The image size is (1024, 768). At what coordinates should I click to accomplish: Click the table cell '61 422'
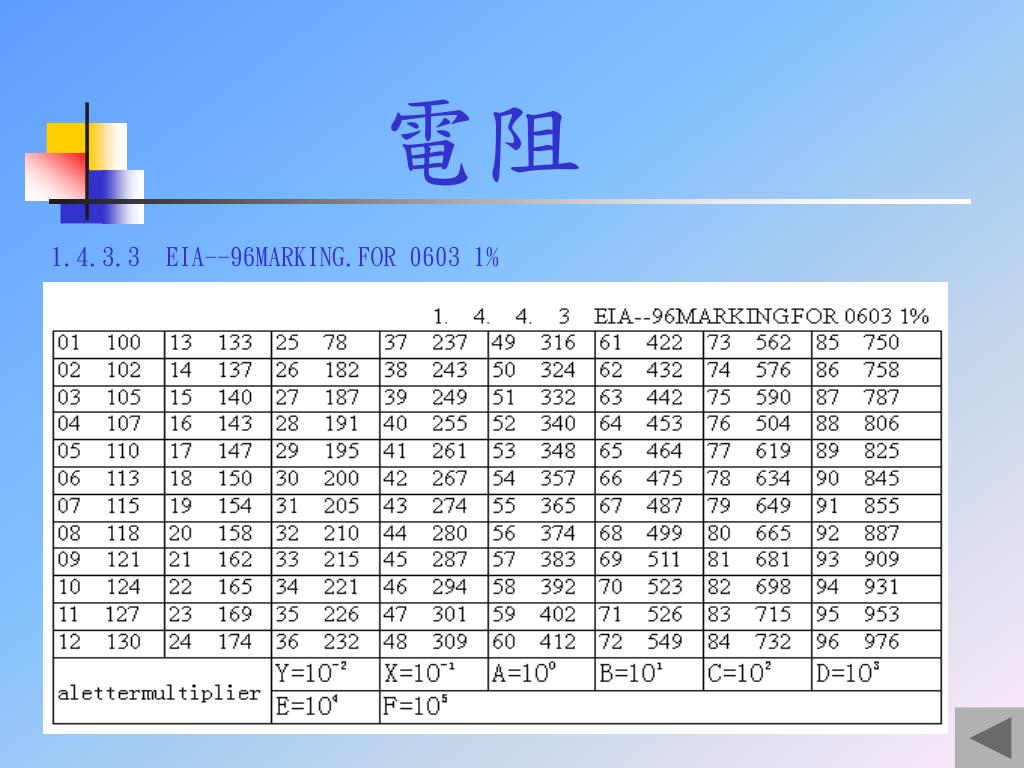tap(650, 344)
